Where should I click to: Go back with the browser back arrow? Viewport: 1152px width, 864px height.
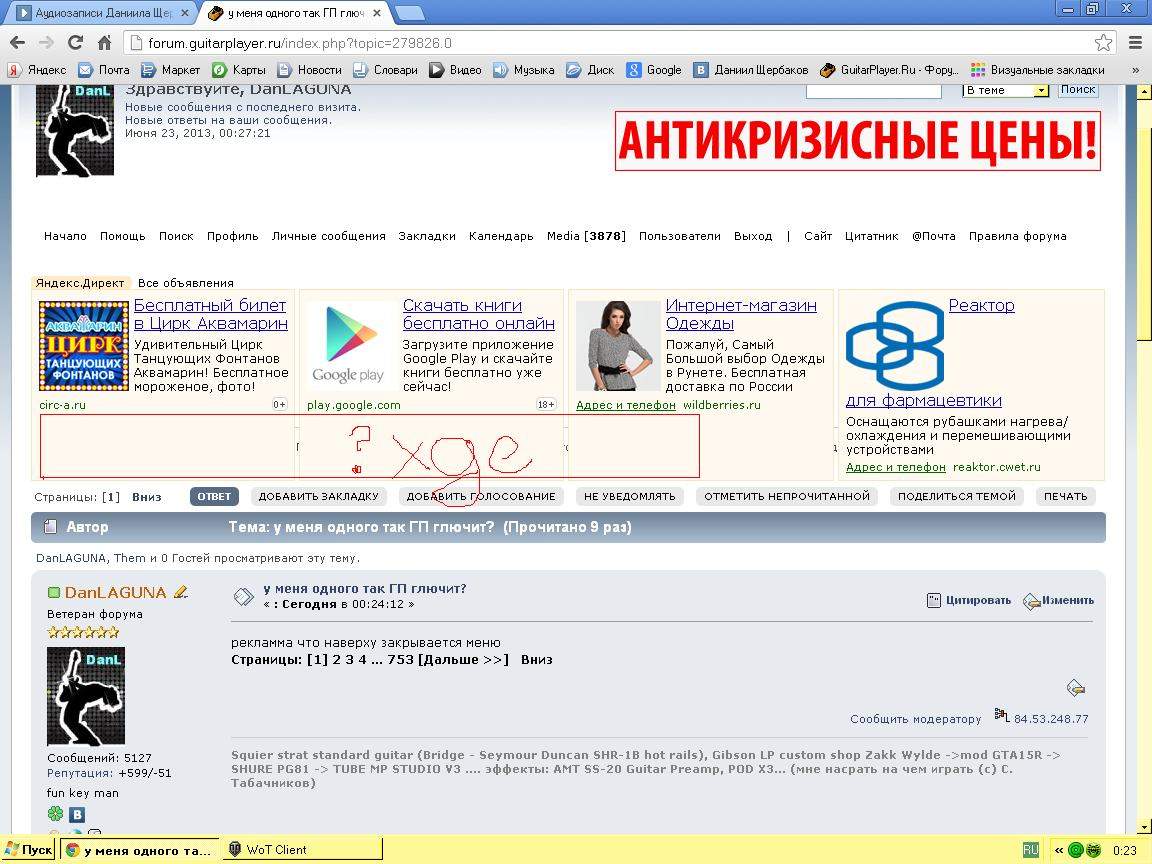[x=18, y=43]
